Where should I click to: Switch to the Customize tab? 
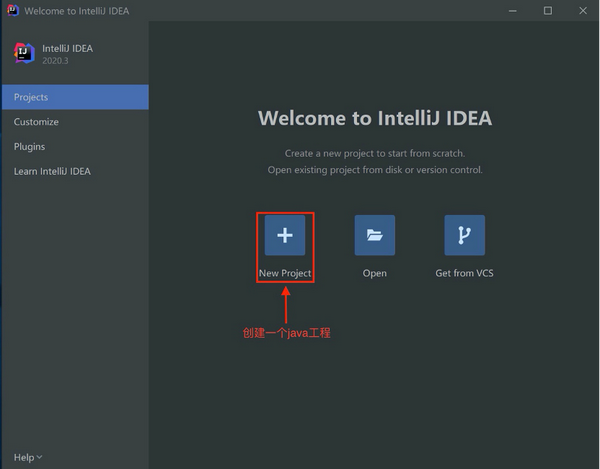point(36,122)
